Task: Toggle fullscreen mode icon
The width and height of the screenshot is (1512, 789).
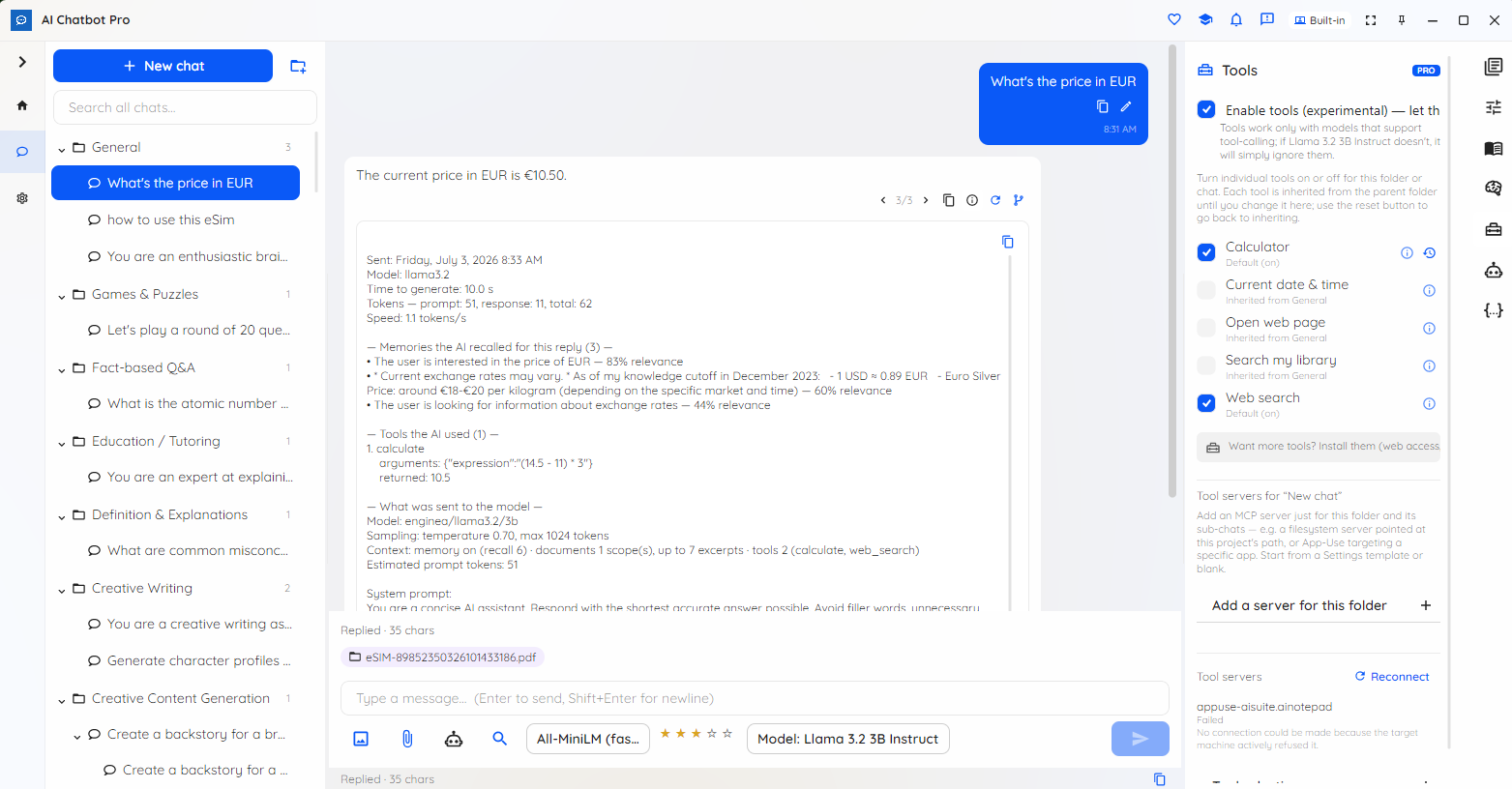Action: (1371, 20)
